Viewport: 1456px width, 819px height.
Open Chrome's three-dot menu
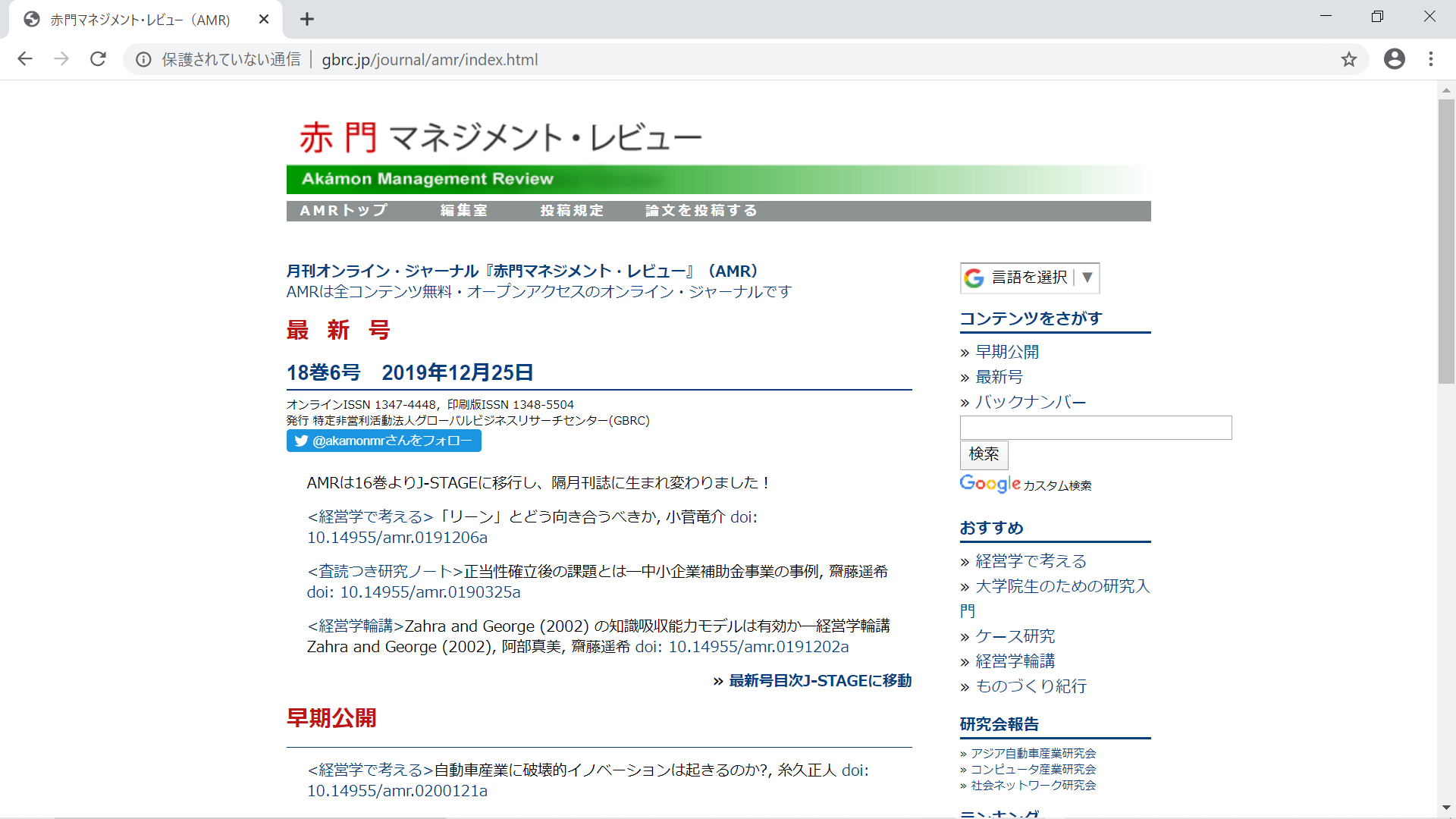[x=1431, y=59]
